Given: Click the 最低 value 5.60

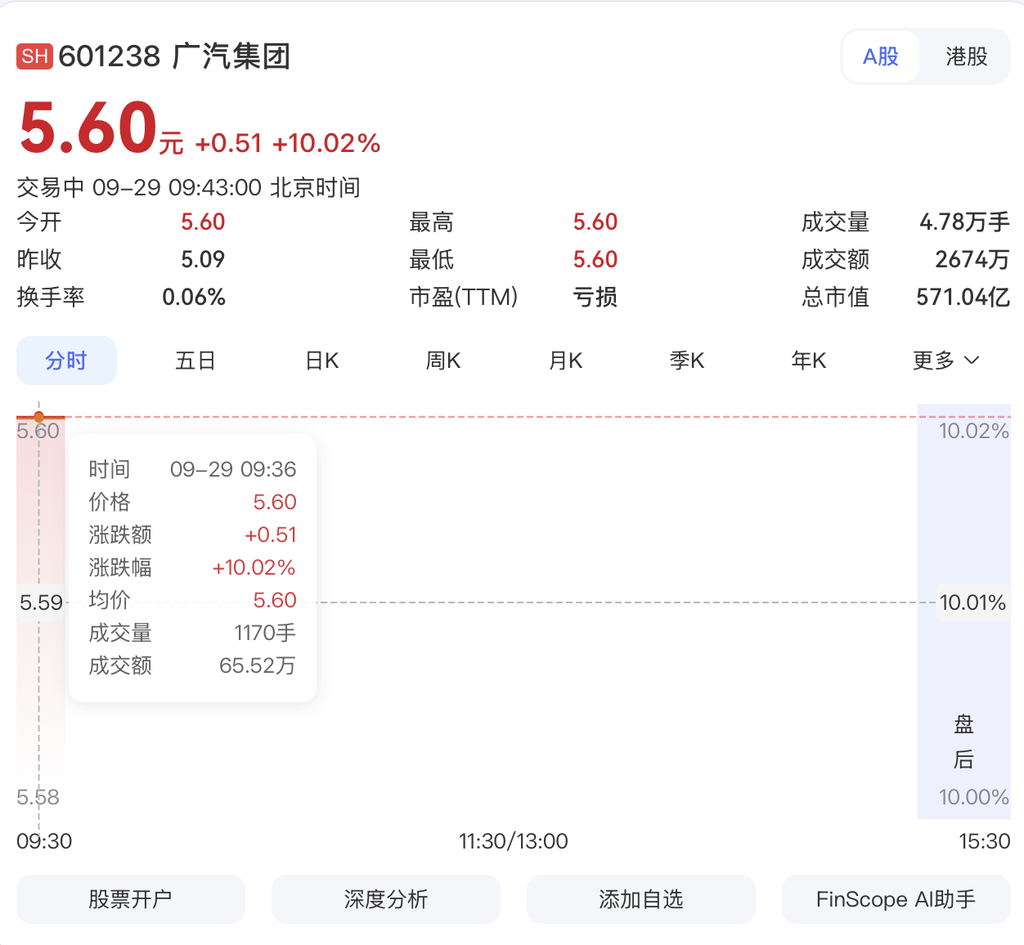Looking at the screenshot, I should (596, 259).
